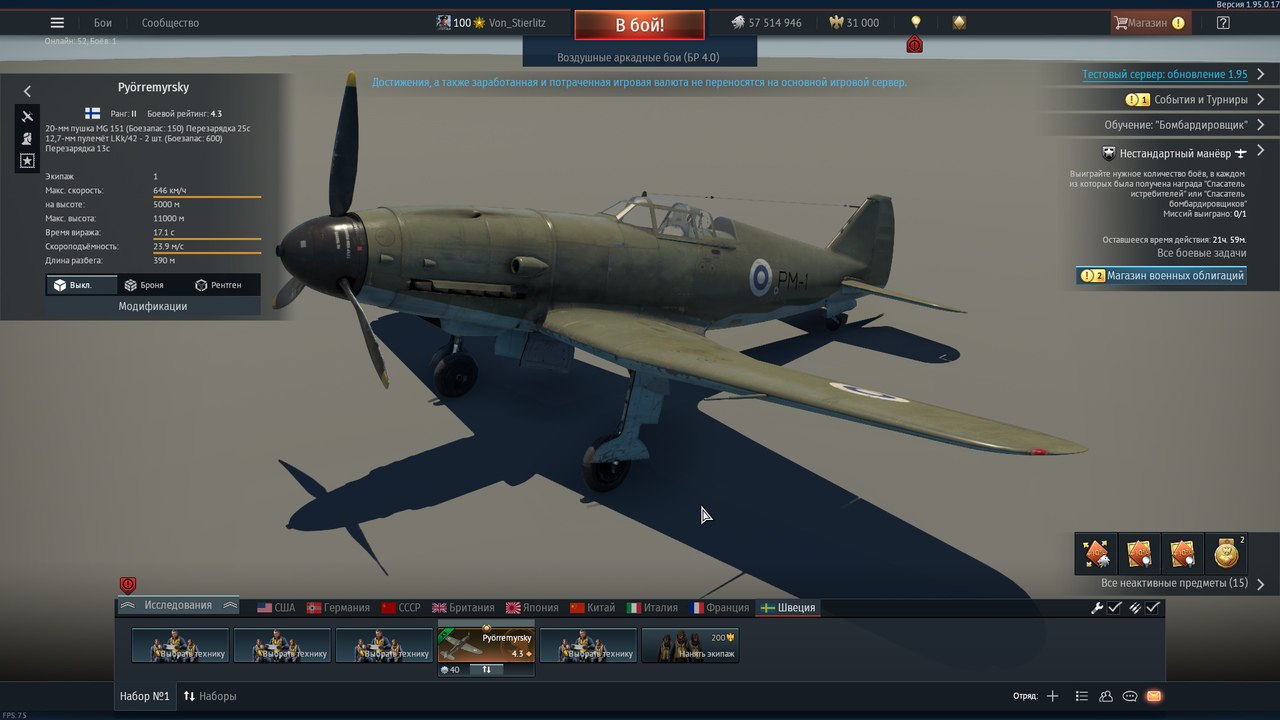Screen dimensions: 1280x720
Task: Choose vehicle for third crew slot
Action: [x=384, y=645]
